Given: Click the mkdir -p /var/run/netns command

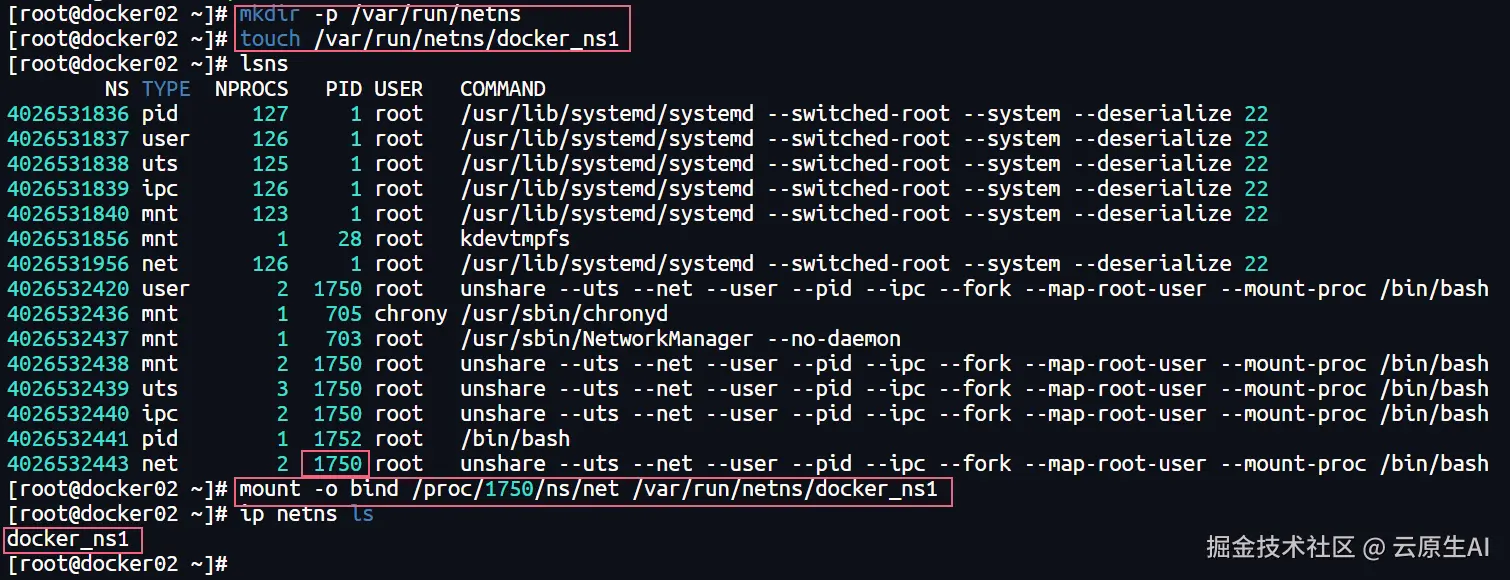Looking at the screenshot, I should [380, 14].
